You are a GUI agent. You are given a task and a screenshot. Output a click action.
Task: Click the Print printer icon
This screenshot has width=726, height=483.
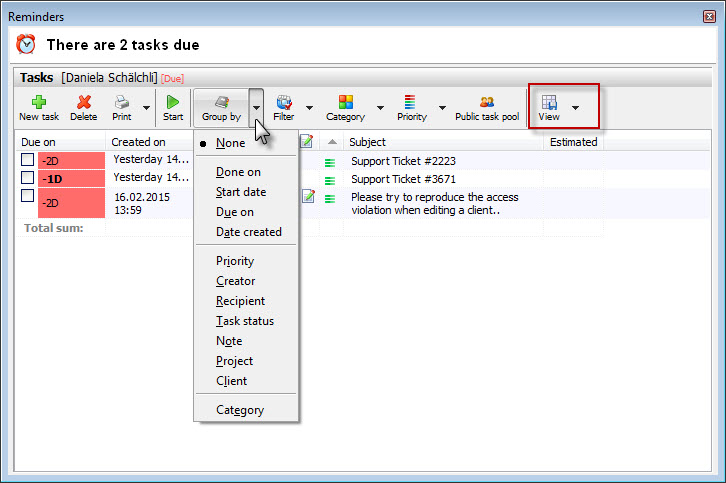(x=122, y=102)
